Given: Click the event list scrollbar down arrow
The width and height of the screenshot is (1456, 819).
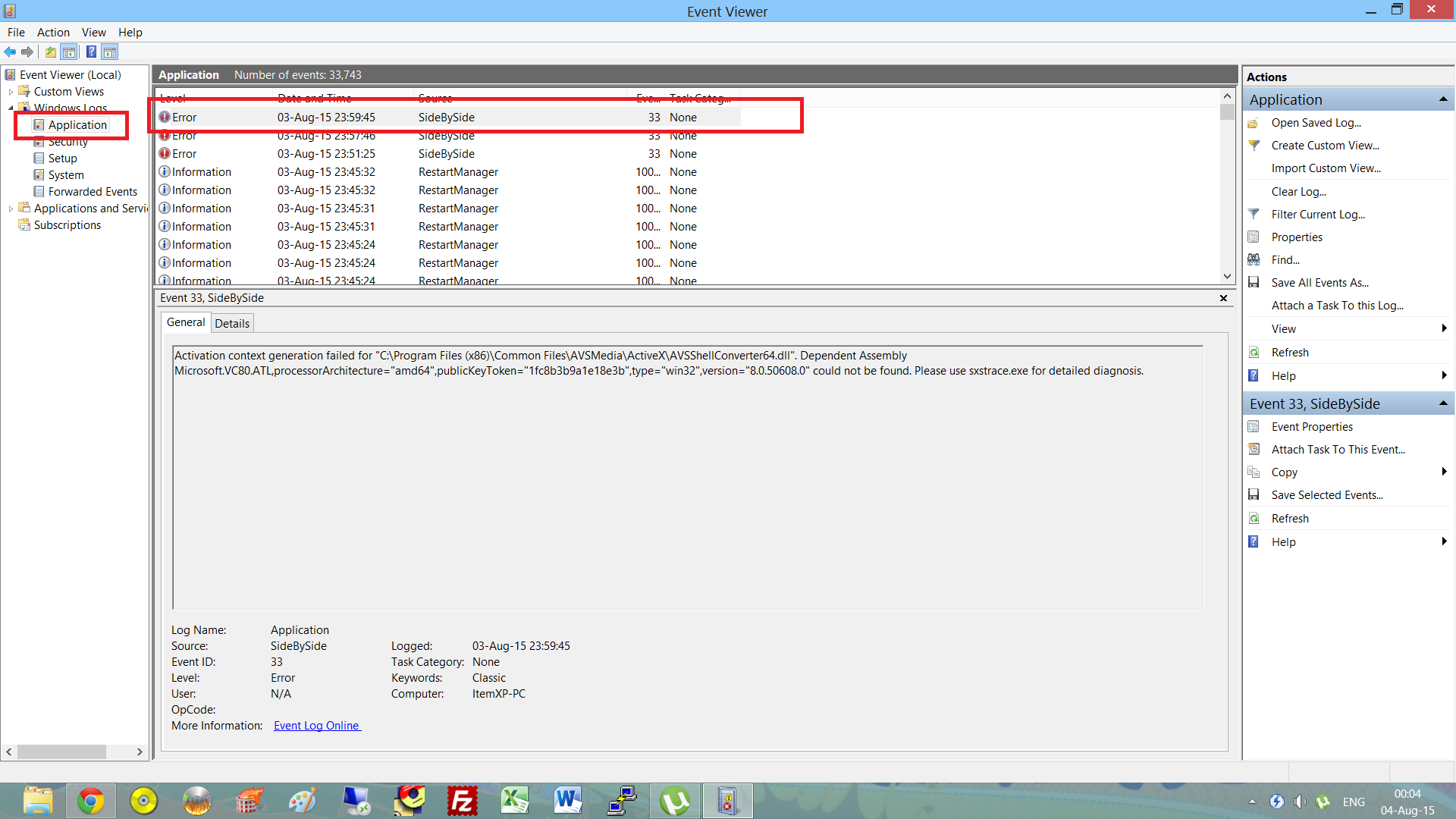Looking at the screenshot, I should tap(1227, 277).
